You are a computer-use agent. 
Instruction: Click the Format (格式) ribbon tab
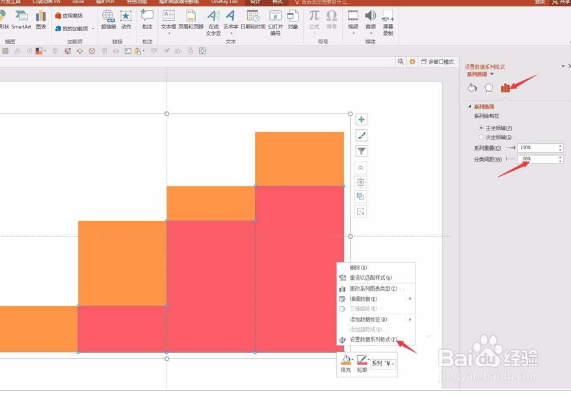coord(277,2)
